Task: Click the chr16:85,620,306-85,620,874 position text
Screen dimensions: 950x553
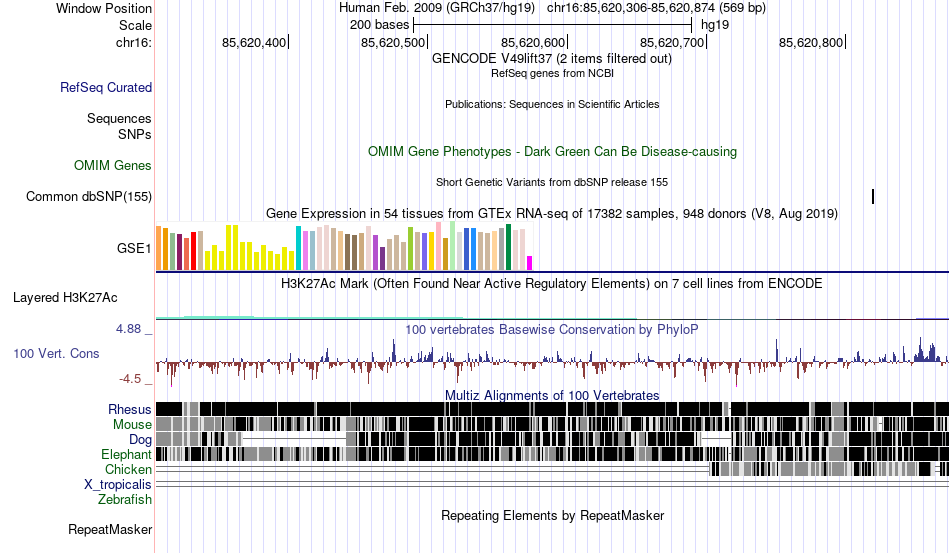Action: tap(656, 8)
